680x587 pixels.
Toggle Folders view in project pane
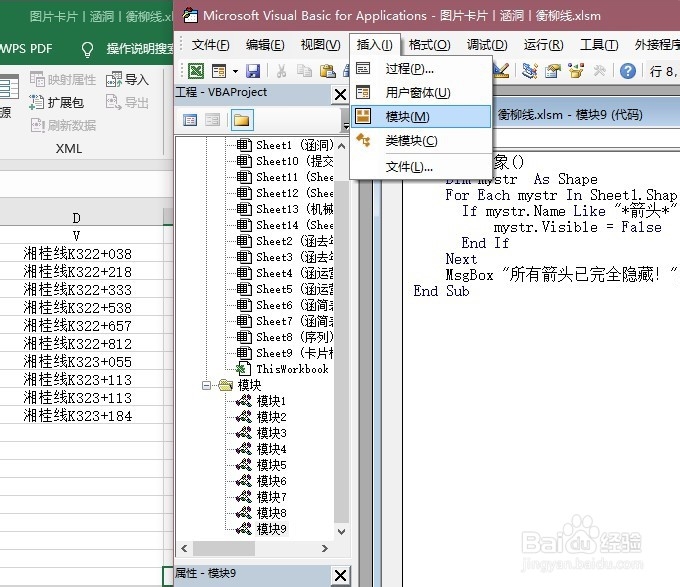(242, 120)
